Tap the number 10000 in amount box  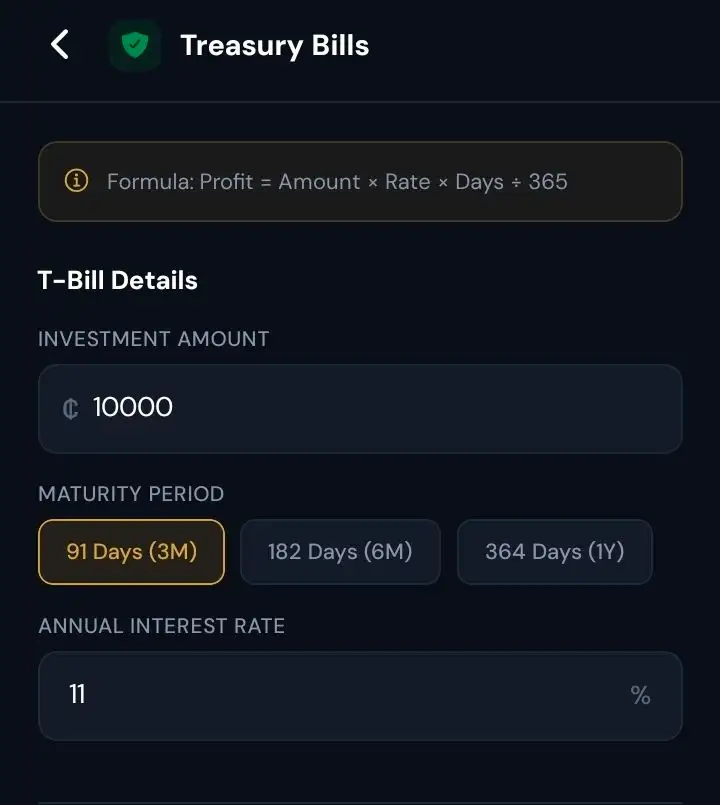pos(132,407)
